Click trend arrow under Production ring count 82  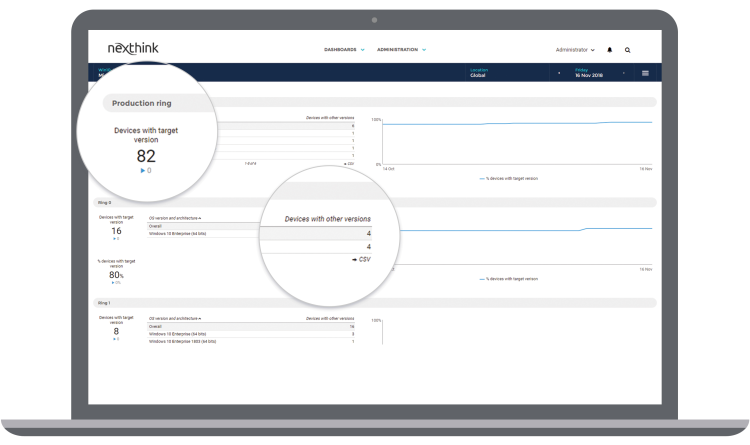pos(144,170)
